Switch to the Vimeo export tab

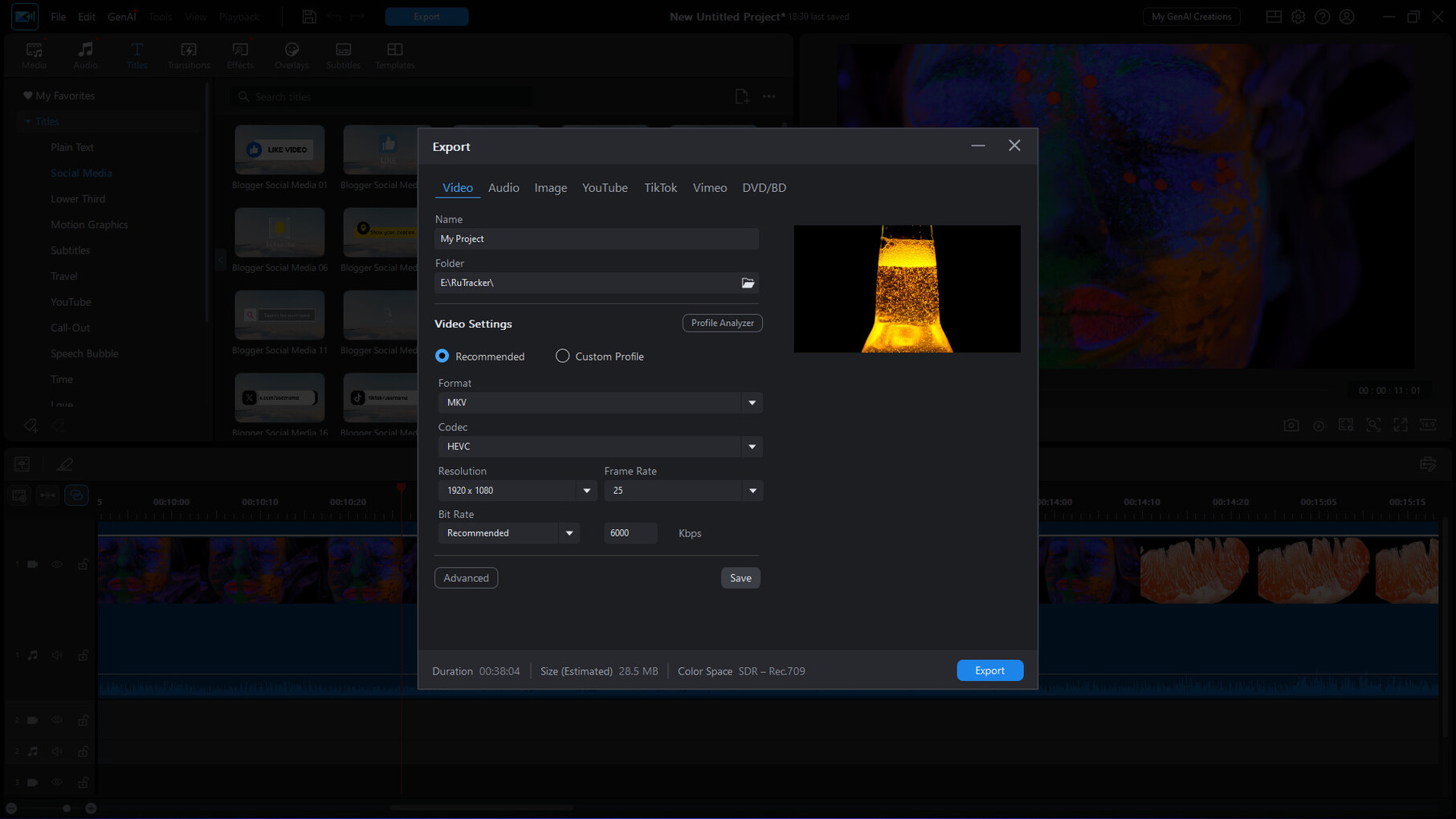710,188
